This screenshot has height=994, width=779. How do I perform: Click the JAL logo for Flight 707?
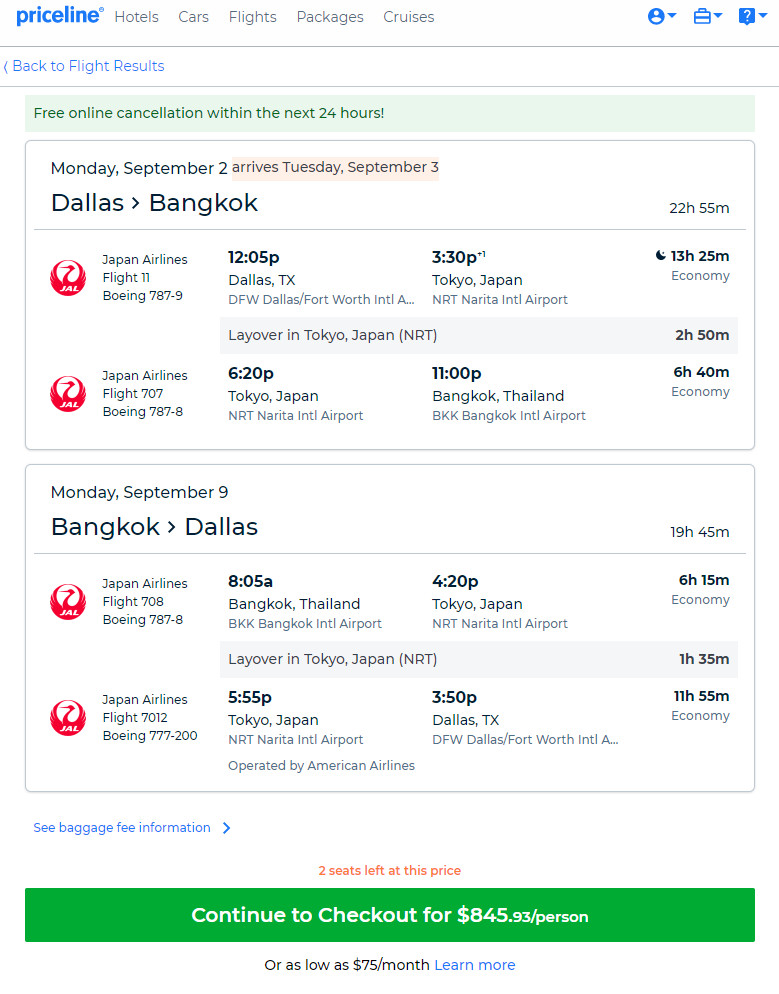(68, 394)
